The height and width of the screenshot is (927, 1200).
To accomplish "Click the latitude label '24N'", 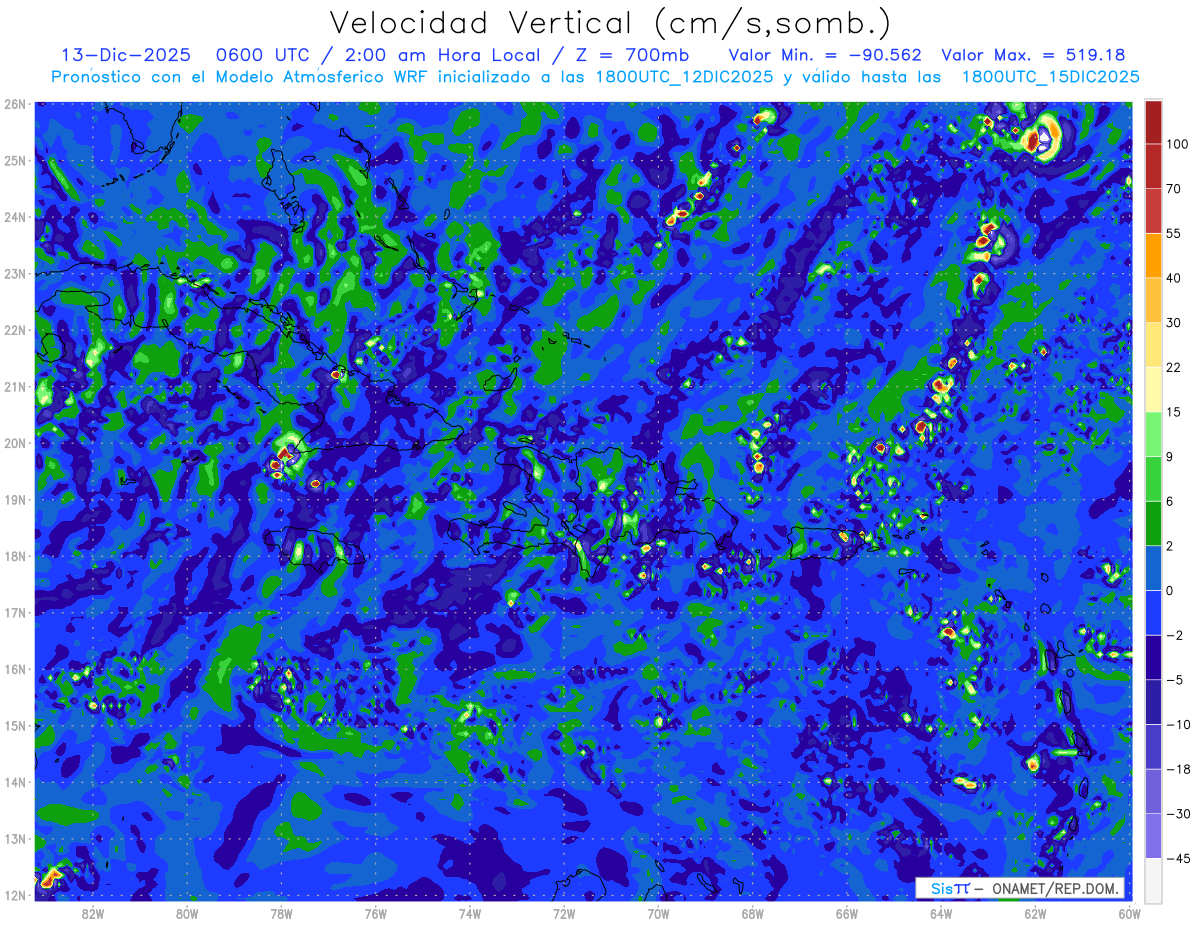I will pyautogui.click(x=15, y=217).
